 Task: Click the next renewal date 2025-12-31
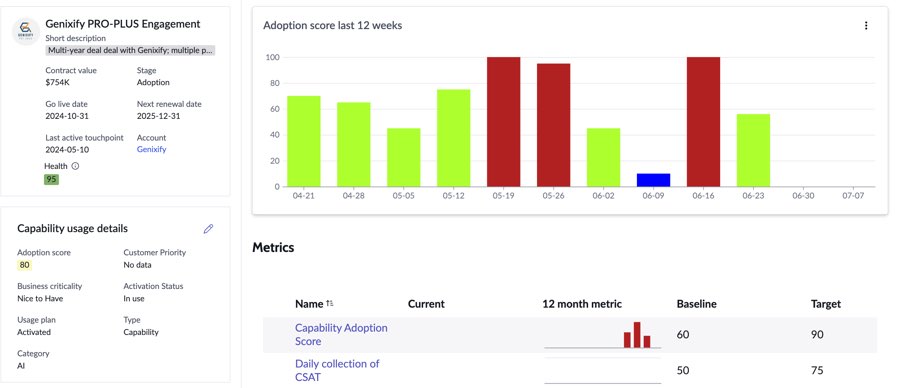(157, 116)
